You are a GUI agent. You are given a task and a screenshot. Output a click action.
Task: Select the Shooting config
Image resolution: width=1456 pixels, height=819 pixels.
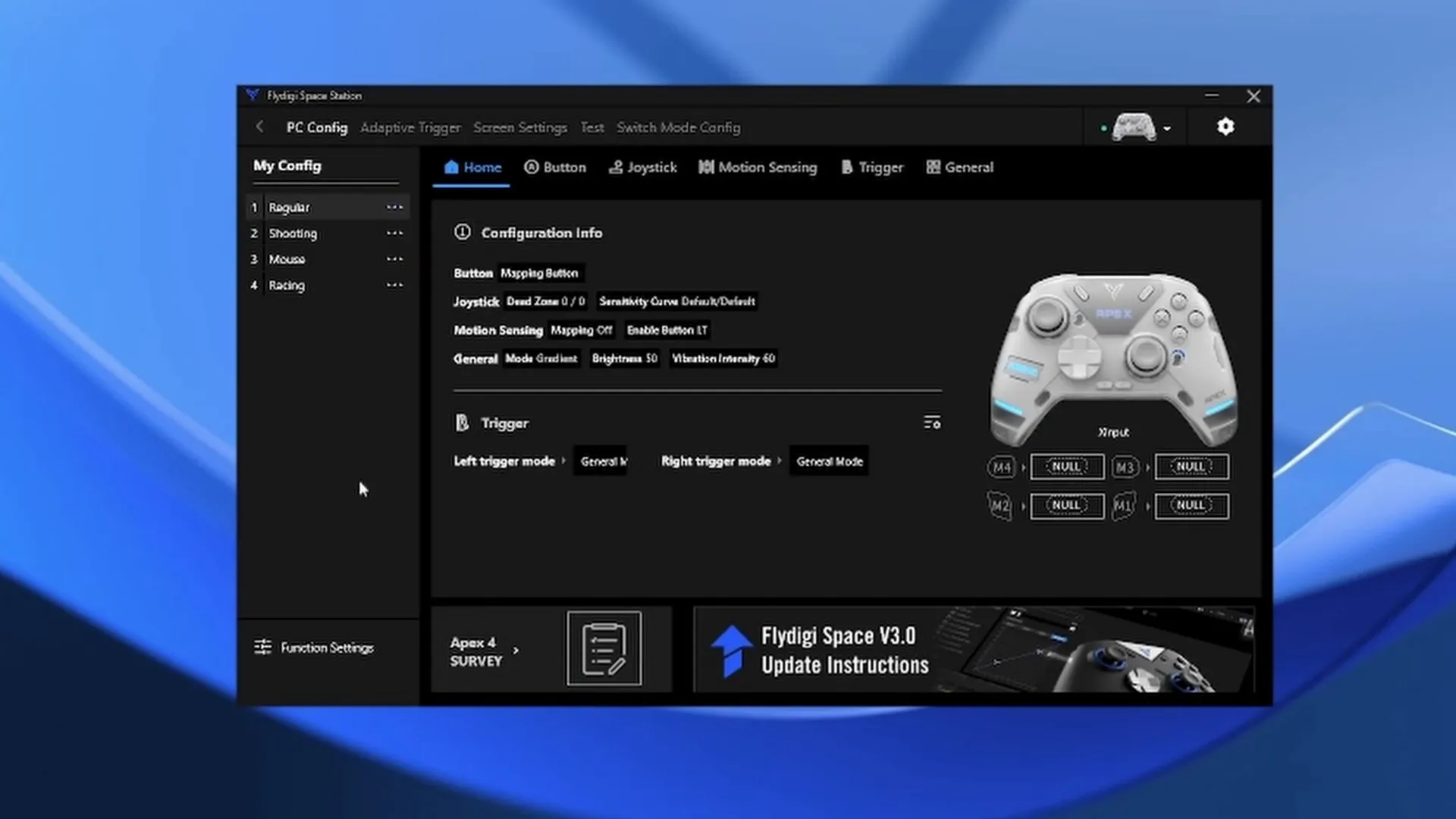click(328, 234)
